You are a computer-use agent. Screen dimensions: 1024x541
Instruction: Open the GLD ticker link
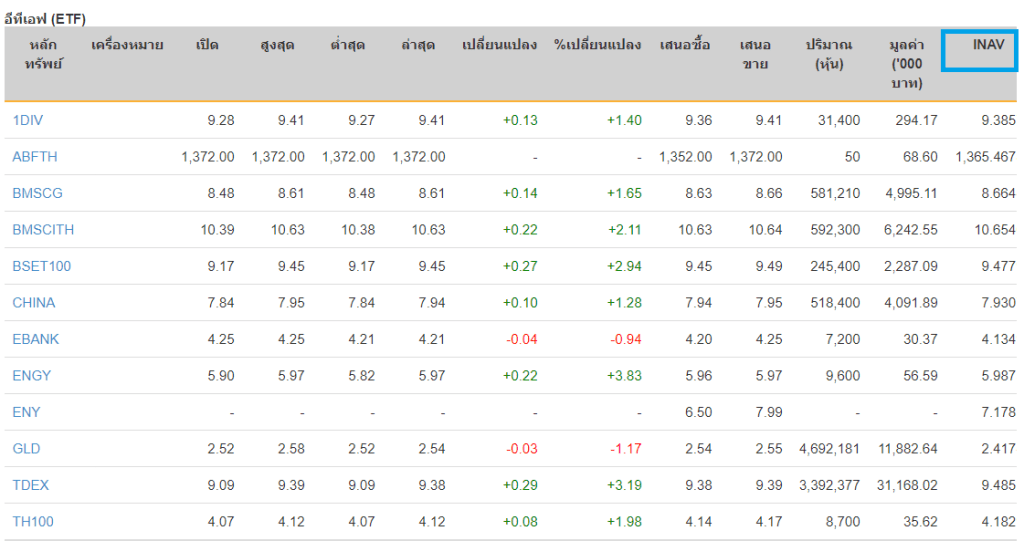(27, 449)
